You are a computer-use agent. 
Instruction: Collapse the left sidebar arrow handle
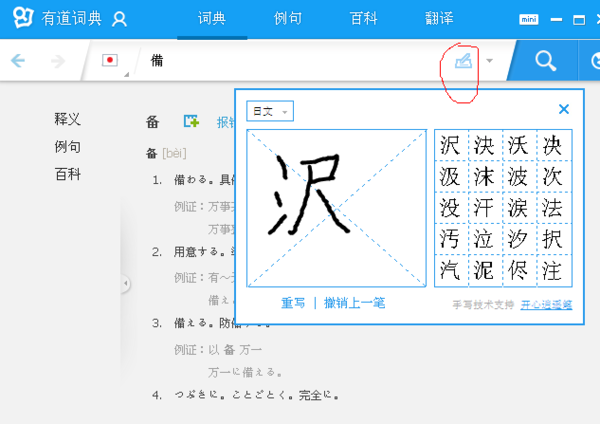click(126, 284)
